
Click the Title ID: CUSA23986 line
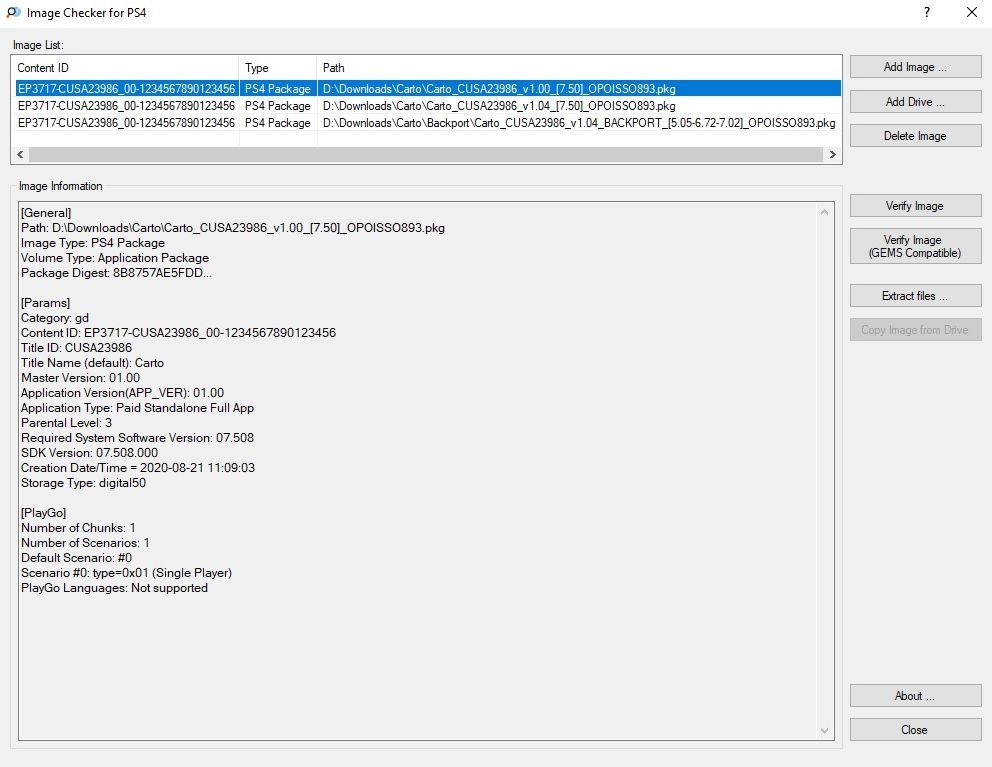[x=77, y=347]
